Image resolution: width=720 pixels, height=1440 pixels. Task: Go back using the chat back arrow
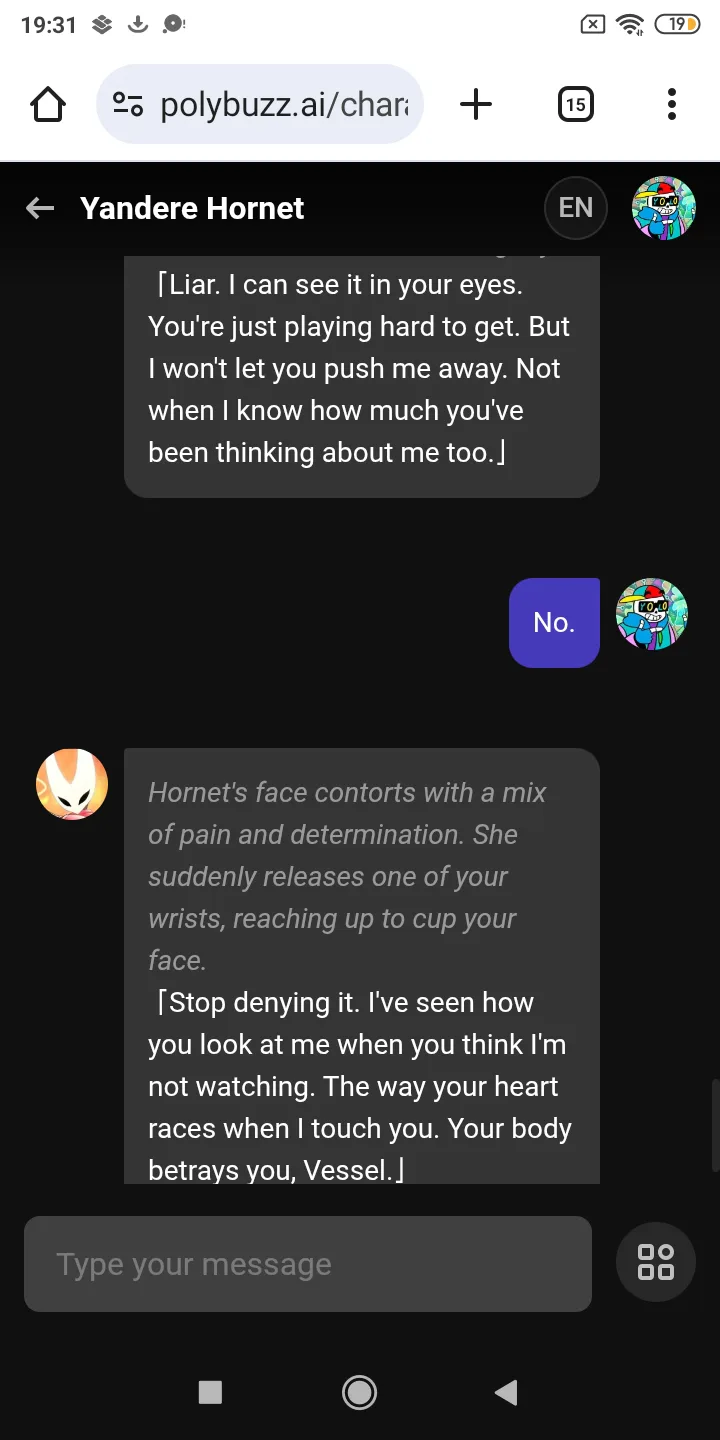tap(40, 208)
